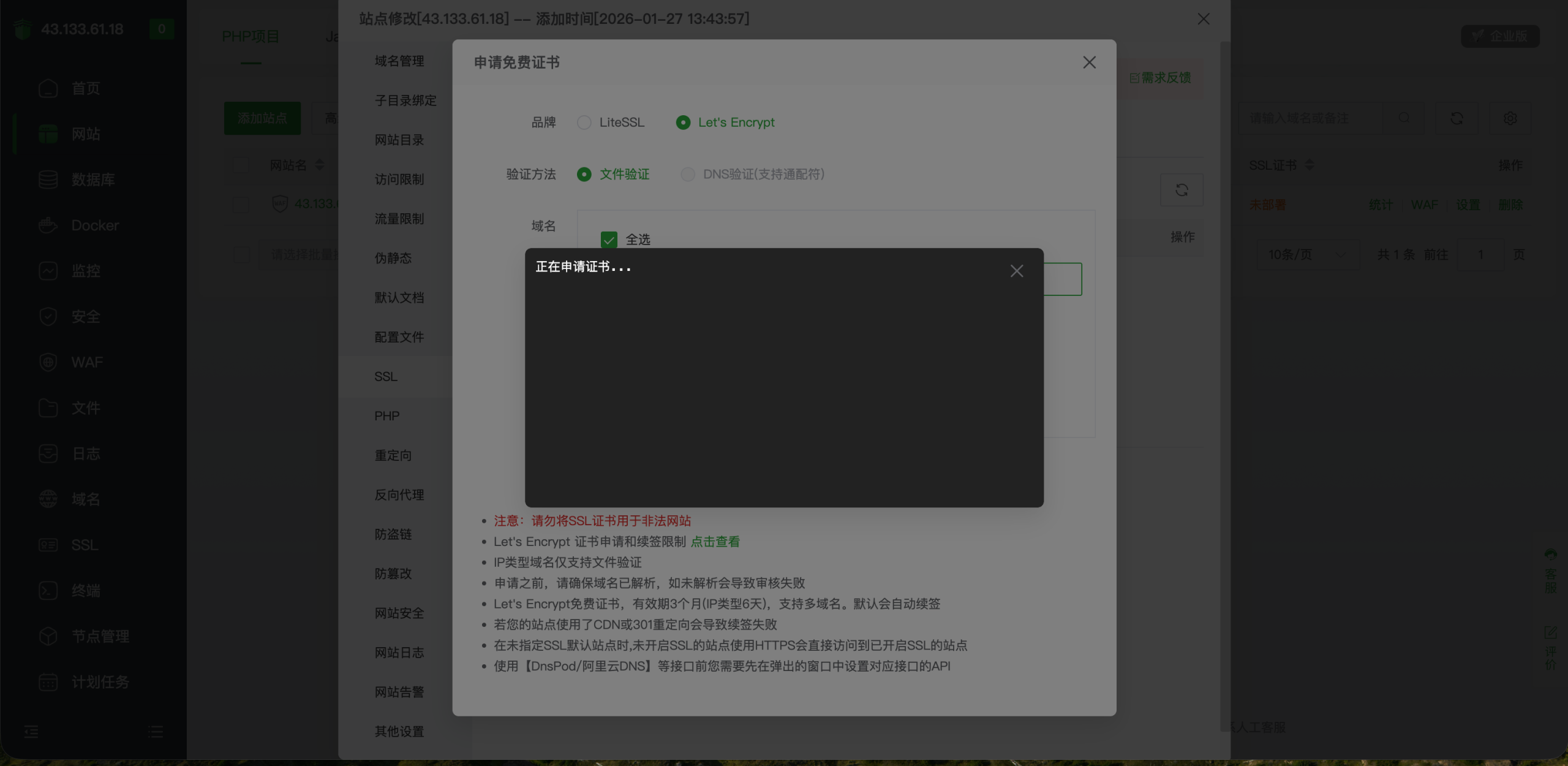Click the node management cube icon

click(x=48, y=636)
